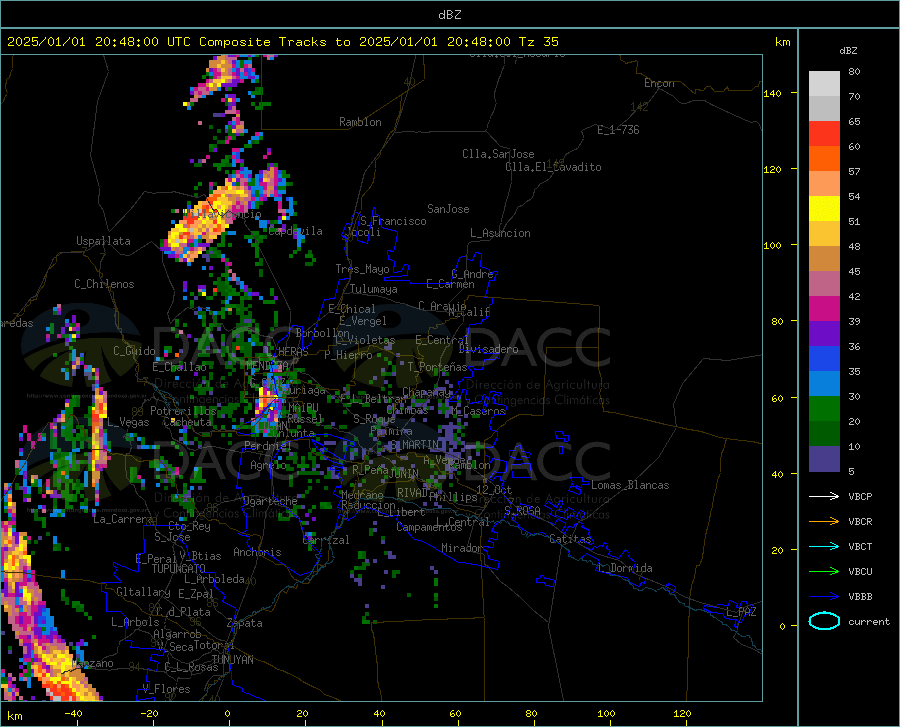Click the dBZ heading above color scale

point(848,51)
